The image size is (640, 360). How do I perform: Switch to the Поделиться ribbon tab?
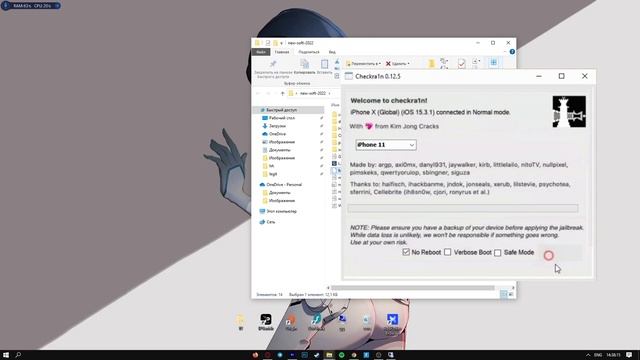pyautogui.click(x=309, y=52)
